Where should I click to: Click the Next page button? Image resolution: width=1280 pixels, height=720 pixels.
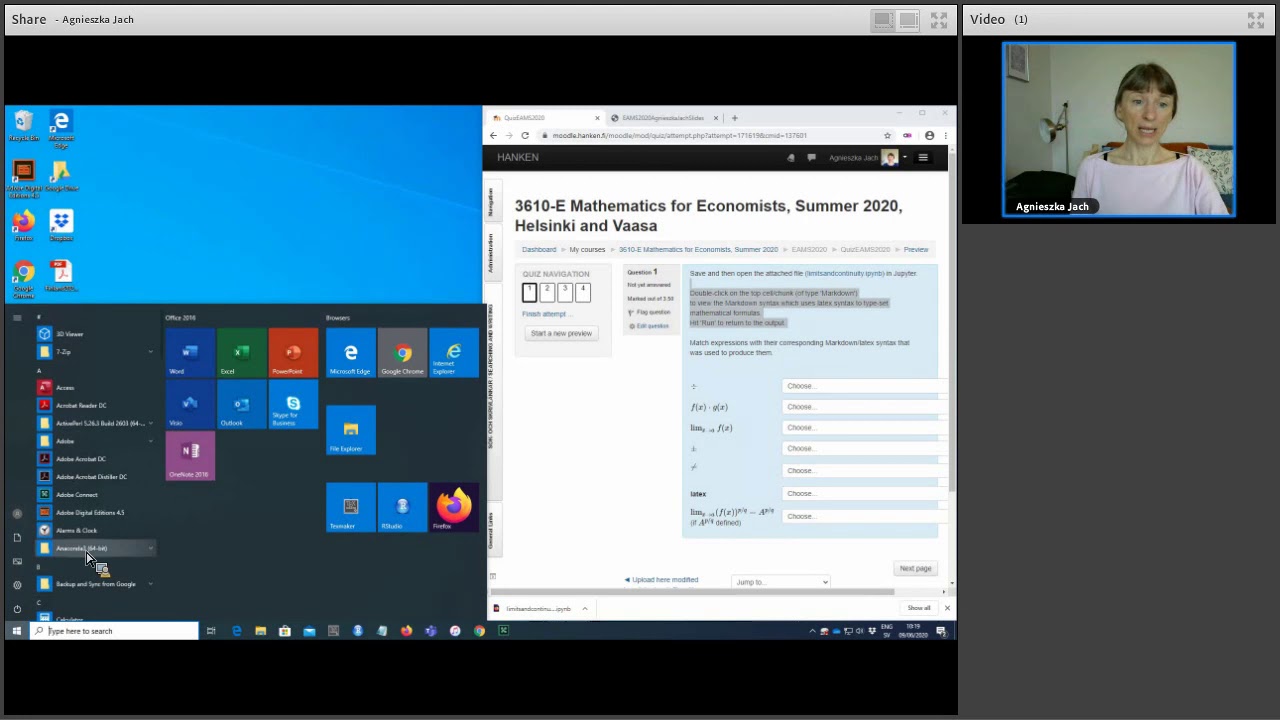915,568
